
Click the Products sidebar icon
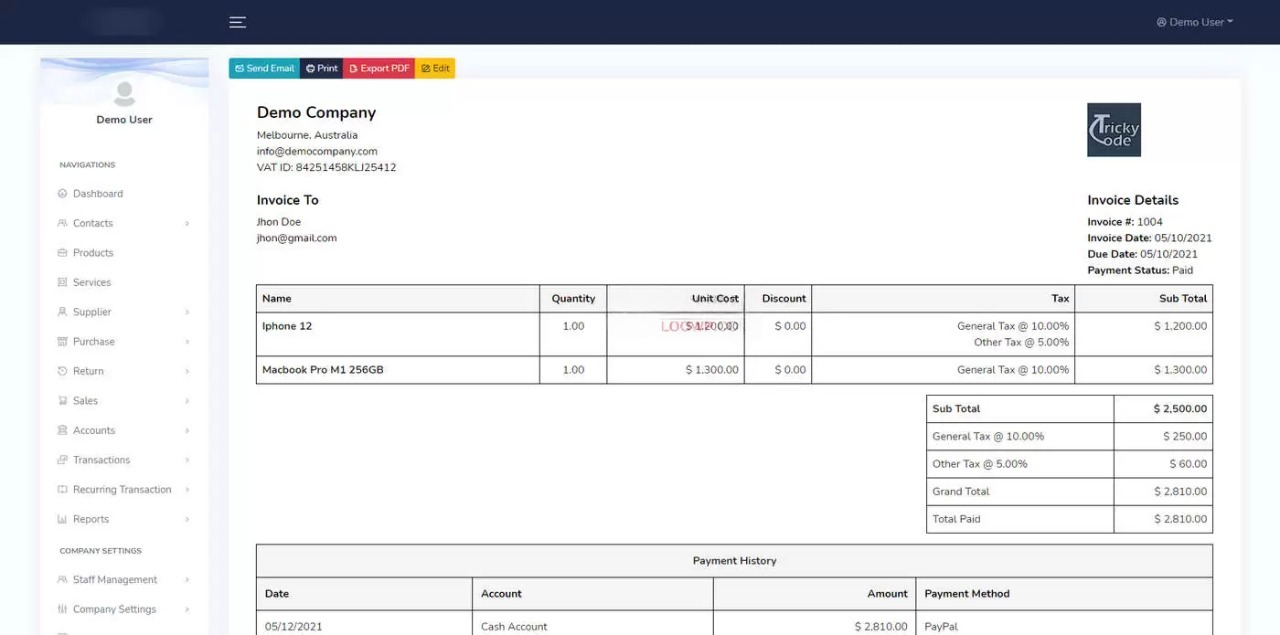pos(63,253)
